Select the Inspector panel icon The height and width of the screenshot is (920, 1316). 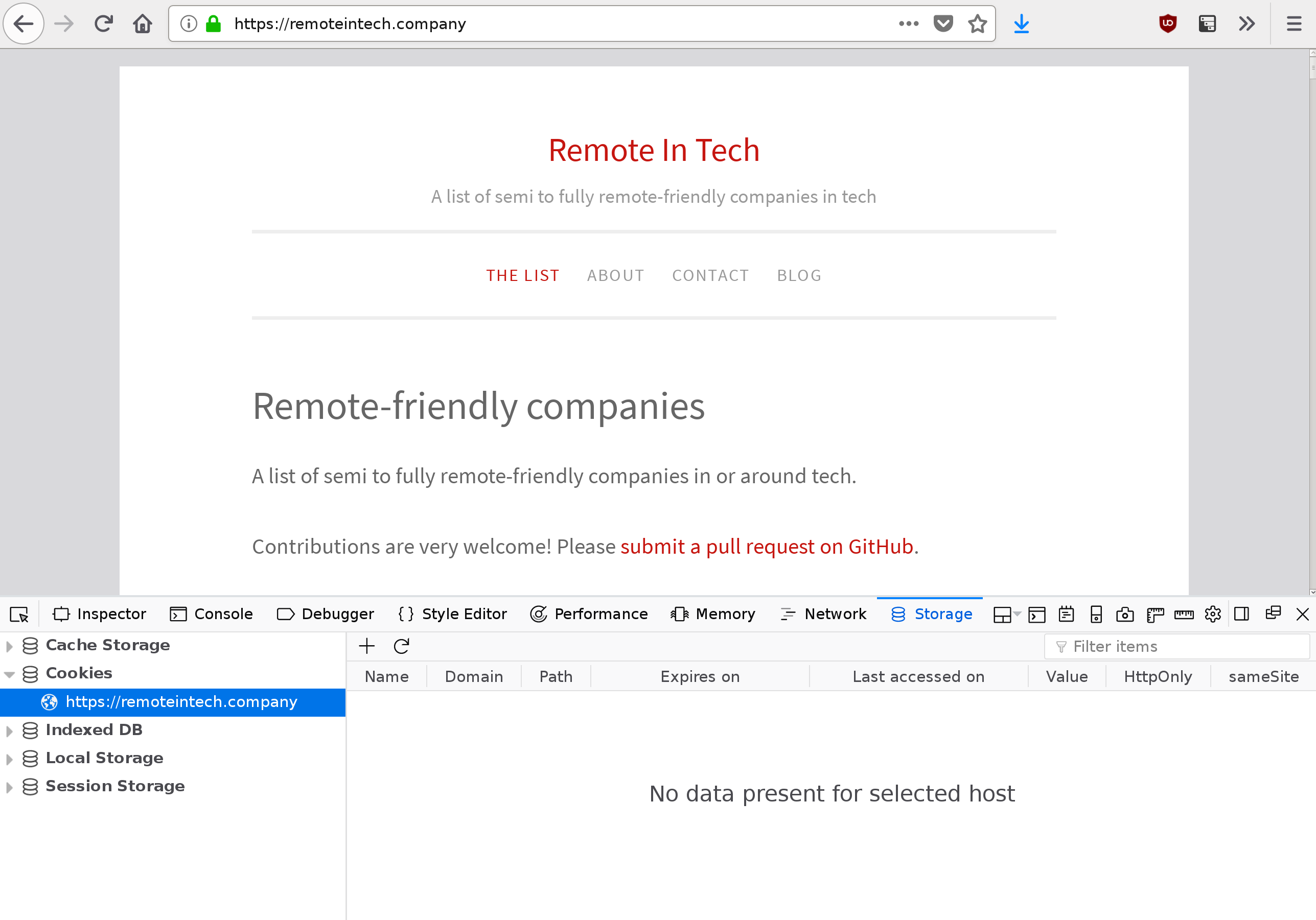click(x=100, y=614)
